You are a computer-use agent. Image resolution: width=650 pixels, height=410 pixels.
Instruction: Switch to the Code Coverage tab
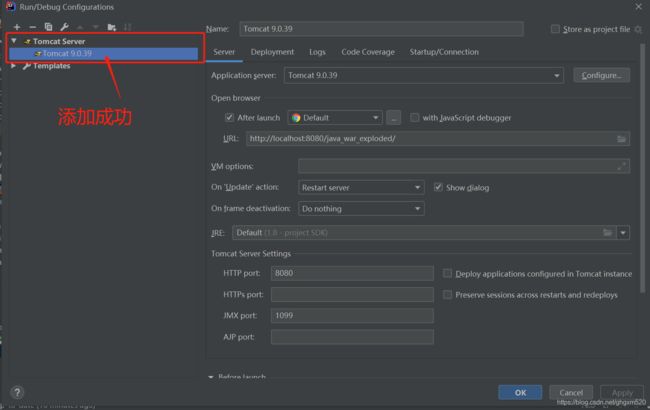click(x=368, y=52)
